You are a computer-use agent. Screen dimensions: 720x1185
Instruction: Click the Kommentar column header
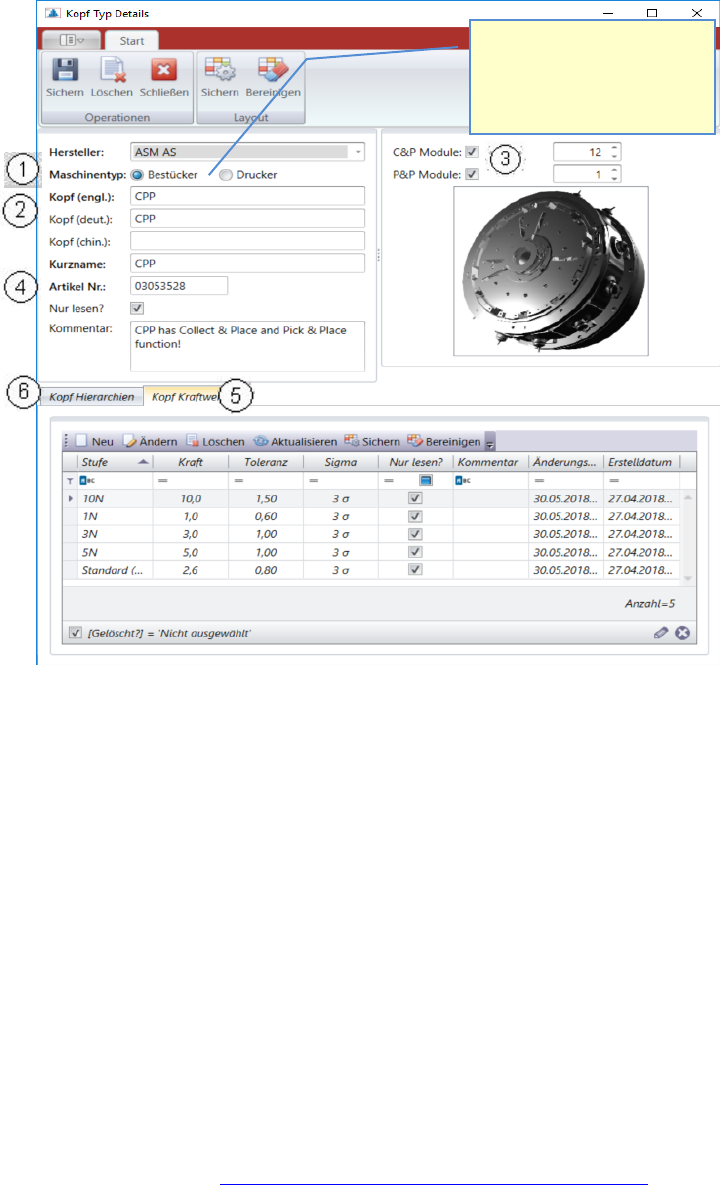[x=490, y=462]
